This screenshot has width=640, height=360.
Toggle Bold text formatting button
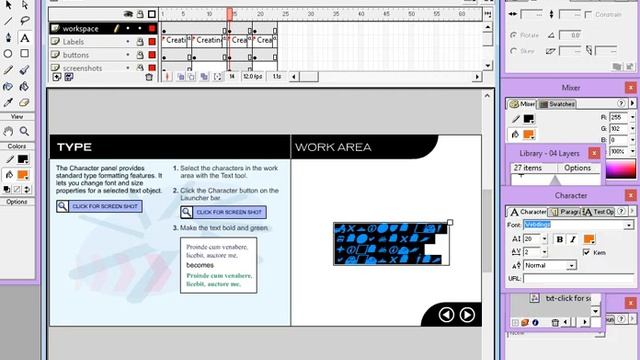click(560, 240)
